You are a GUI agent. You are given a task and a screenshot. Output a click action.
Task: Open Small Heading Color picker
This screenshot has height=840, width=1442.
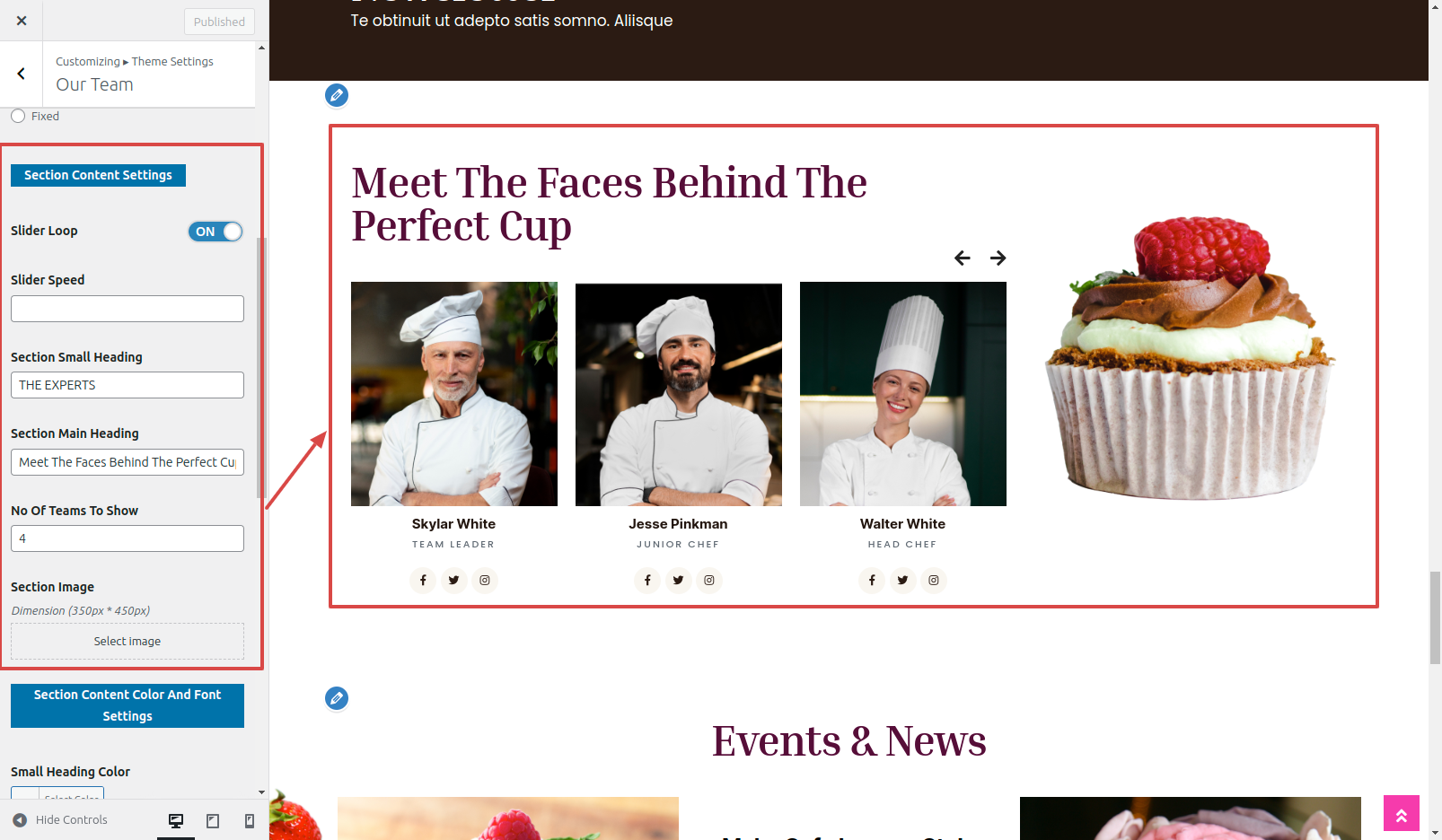click(57, 793)
